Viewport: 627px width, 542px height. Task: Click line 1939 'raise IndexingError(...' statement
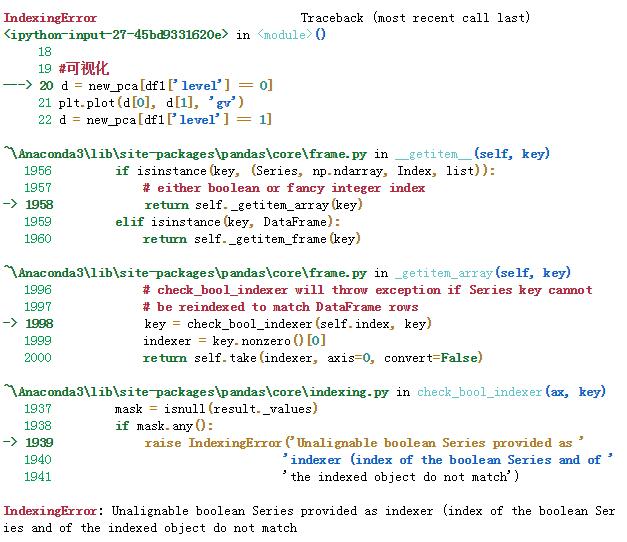click(364, 443)
